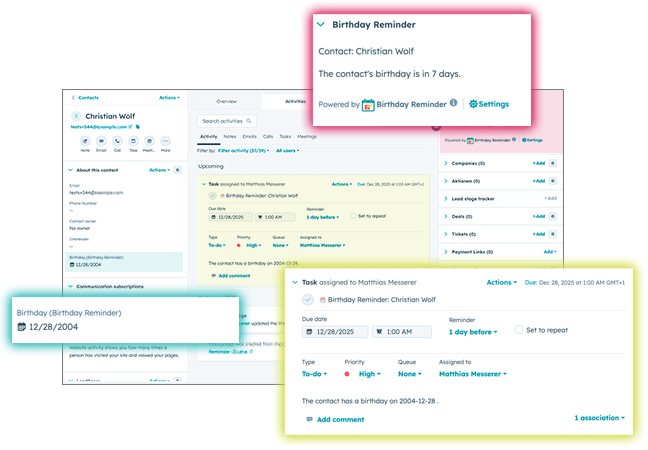Click the calendar icon in the enlarged due date field
This screenshot has height=450, width=648.
309,332
